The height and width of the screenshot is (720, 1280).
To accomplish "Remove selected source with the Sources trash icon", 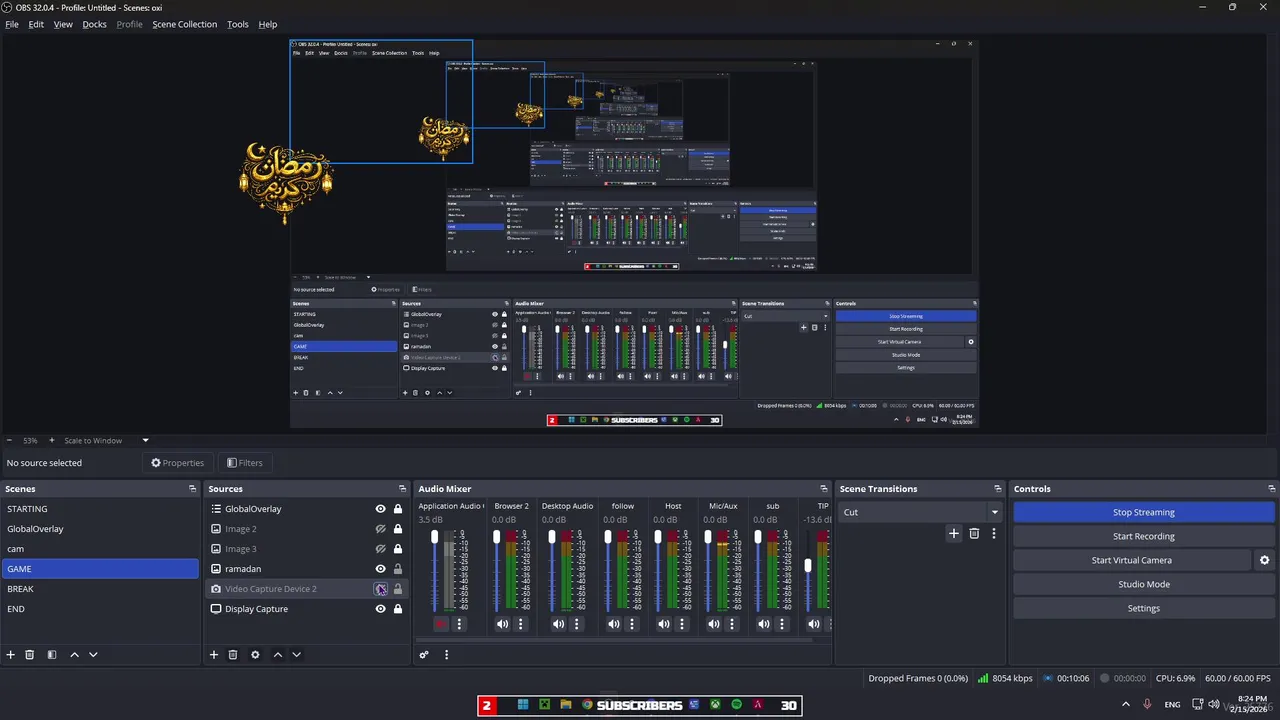I will (x=233, y=655).
